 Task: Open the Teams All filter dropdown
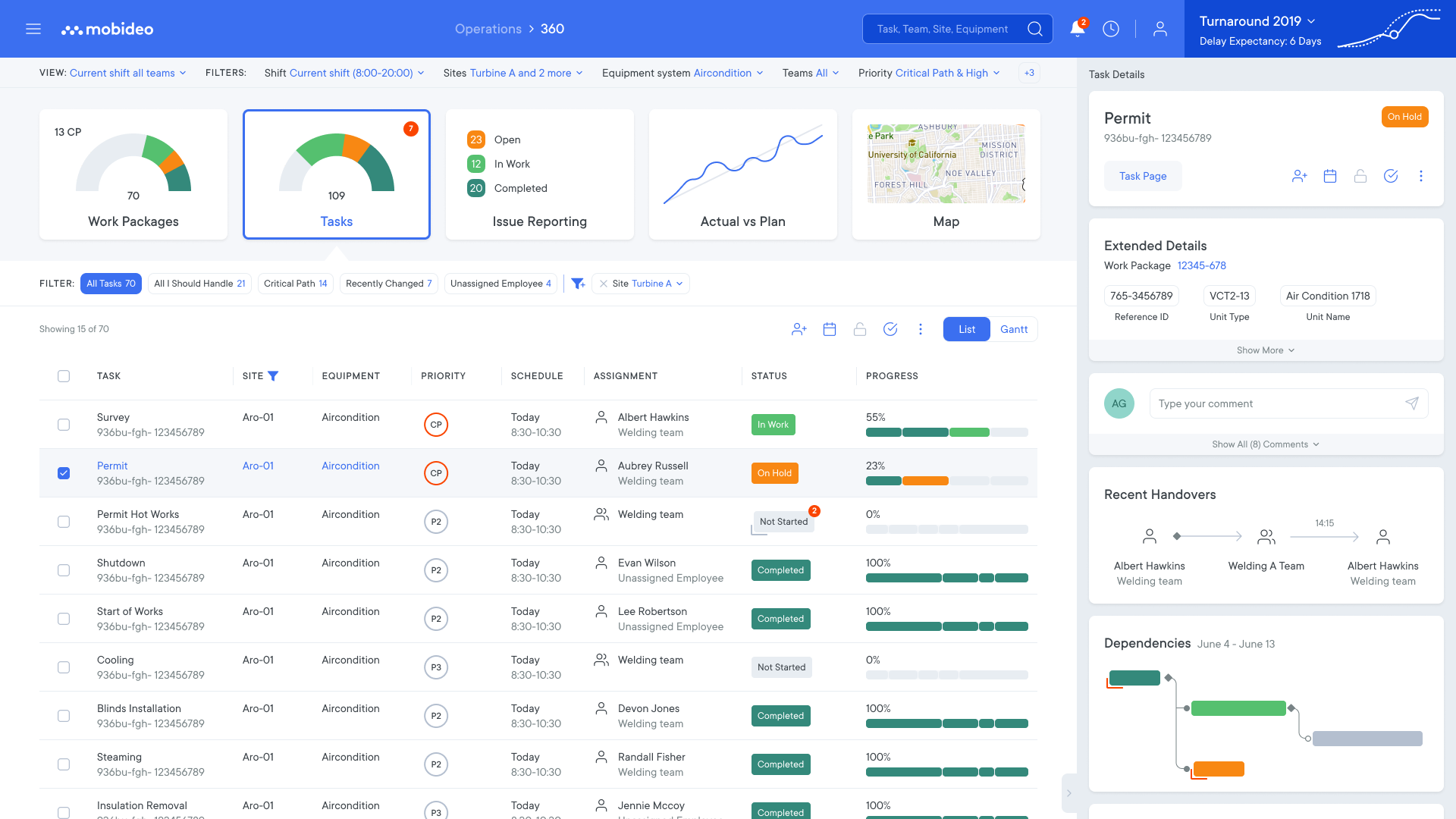(810, 73)
